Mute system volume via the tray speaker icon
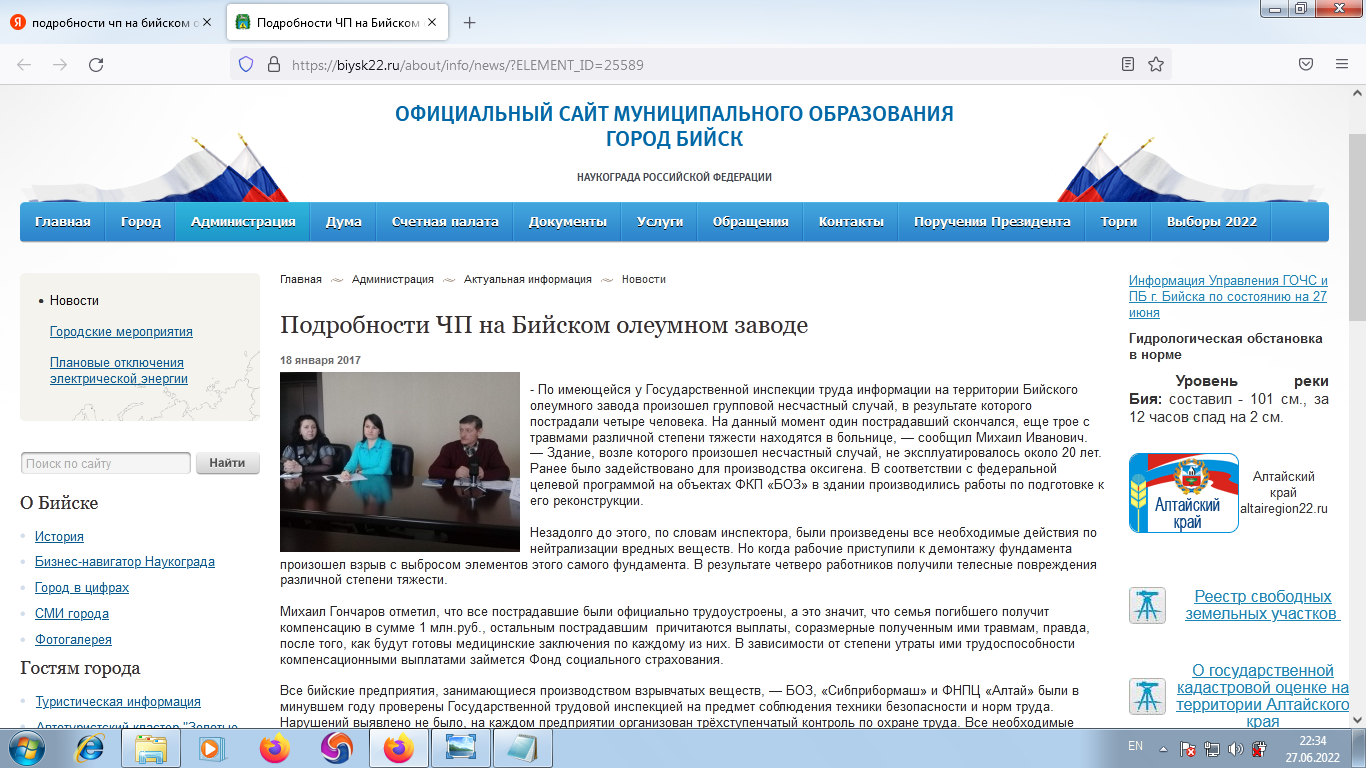Image resolution: width=1366 pixels, height=768 pixels. (x=1237, y=747)
